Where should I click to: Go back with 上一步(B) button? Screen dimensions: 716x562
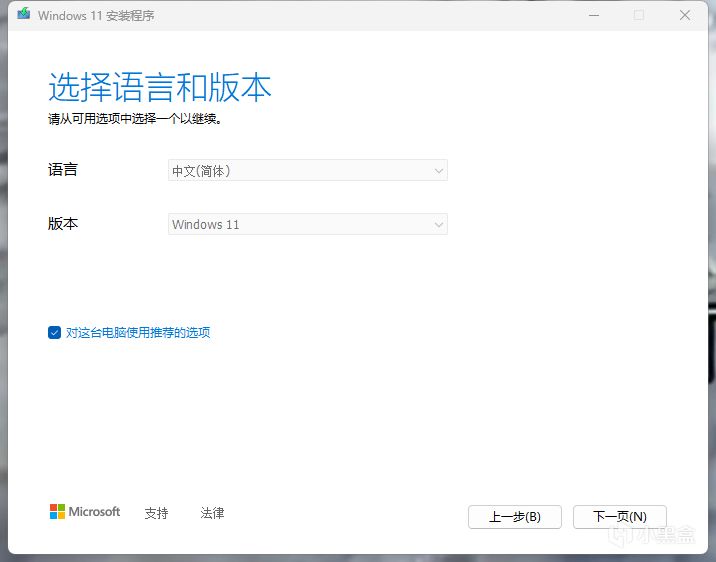coord(515,517)
